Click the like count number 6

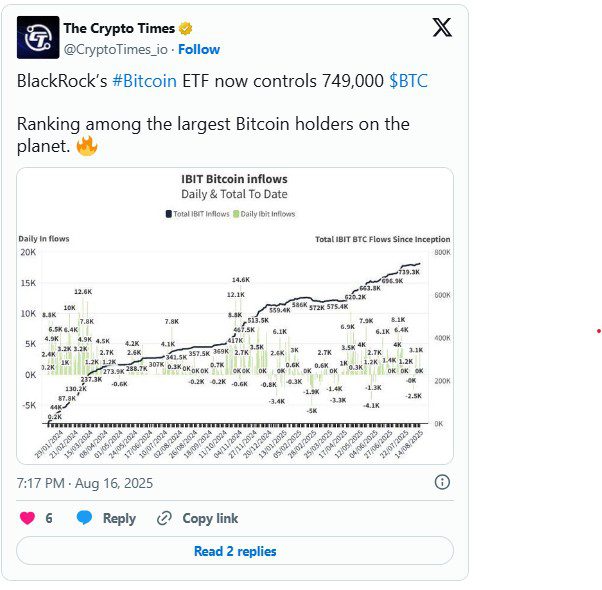(49, 518)
